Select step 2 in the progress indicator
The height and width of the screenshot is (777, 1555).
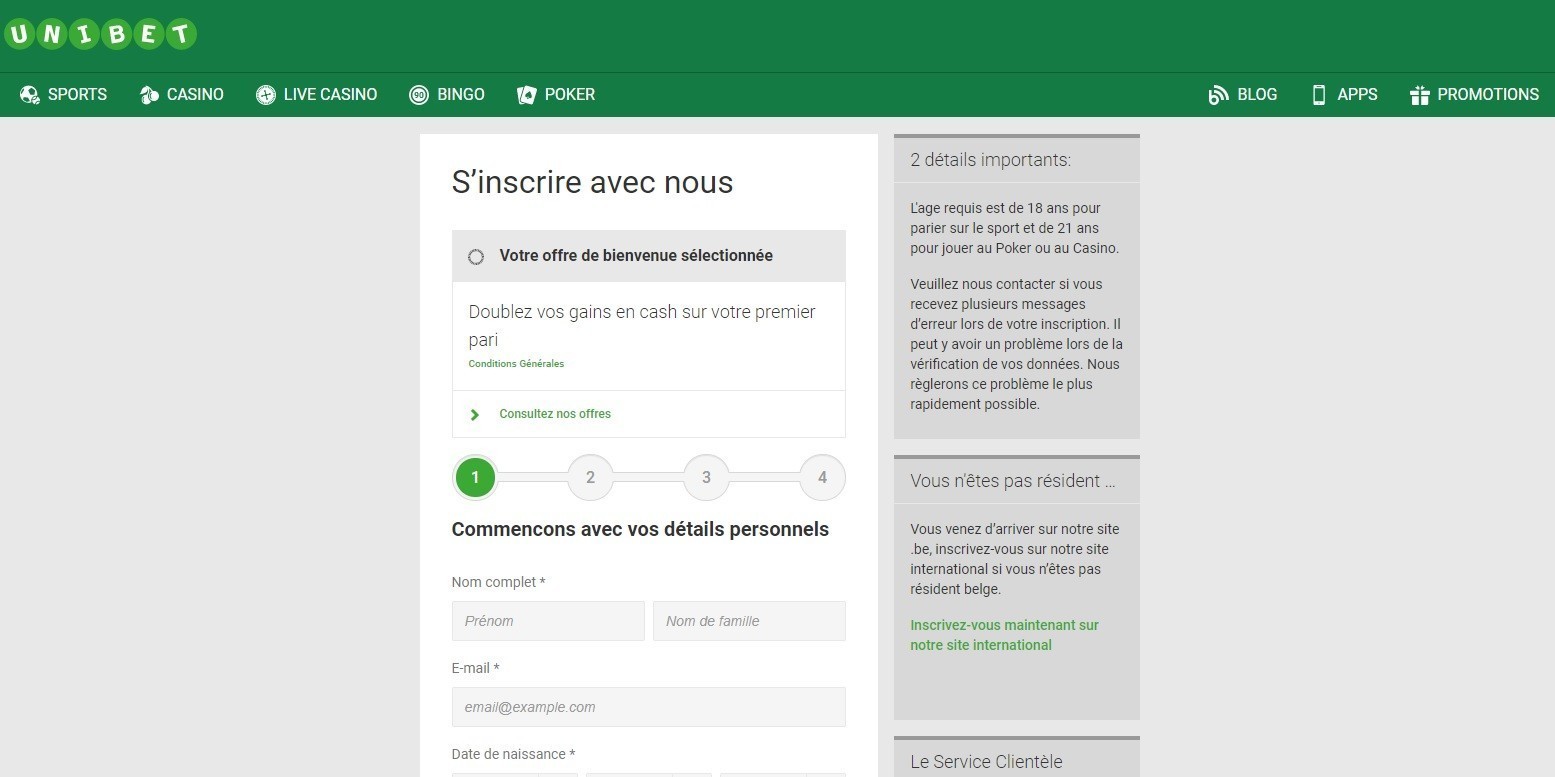click(x=590, y=478)
